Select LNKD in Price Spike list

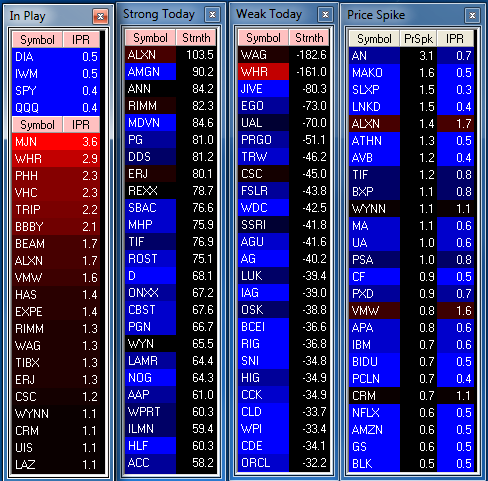(411, 107)
